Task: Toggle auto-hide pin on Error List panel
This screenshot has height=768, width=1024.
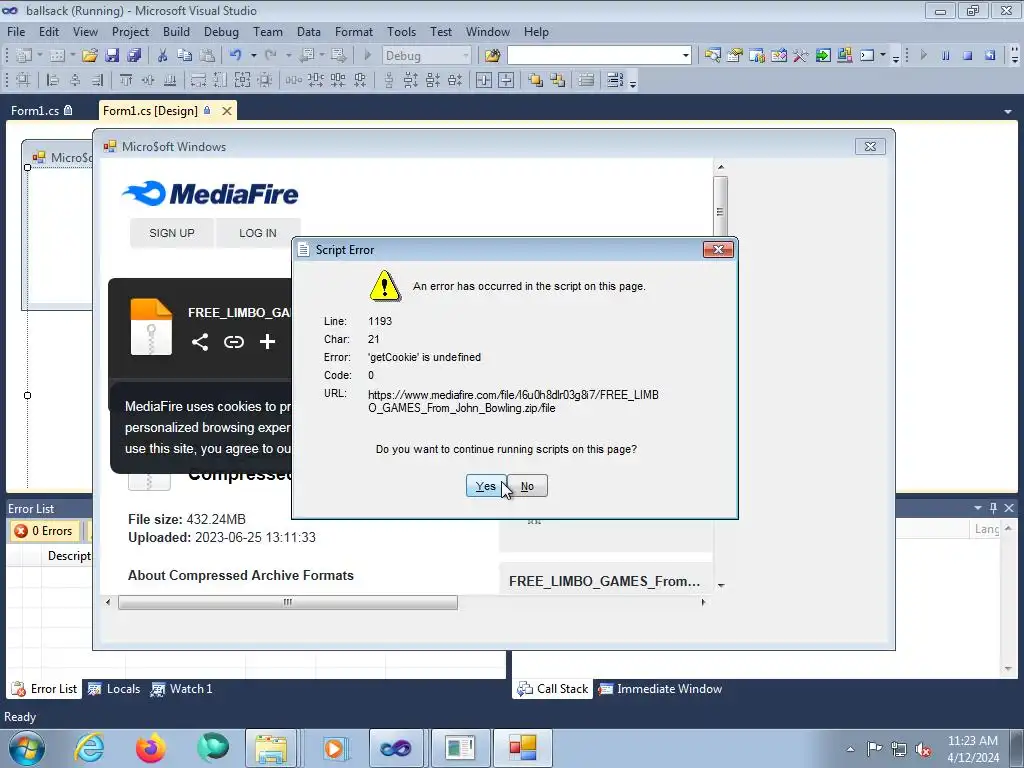Action: tap(993, 508)
